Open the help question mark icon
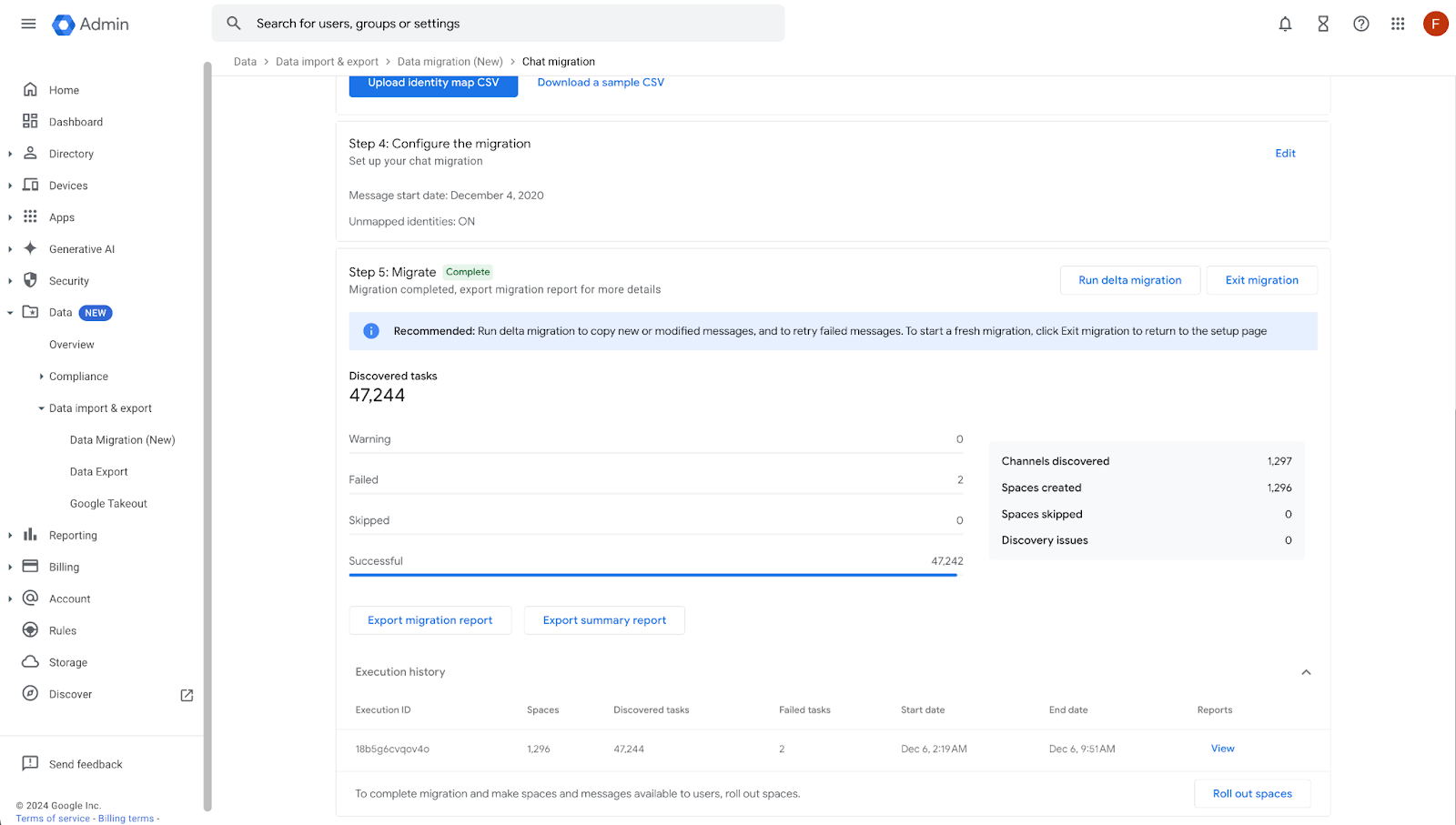The image size is (1456, 825). (x=1360, y=24)
